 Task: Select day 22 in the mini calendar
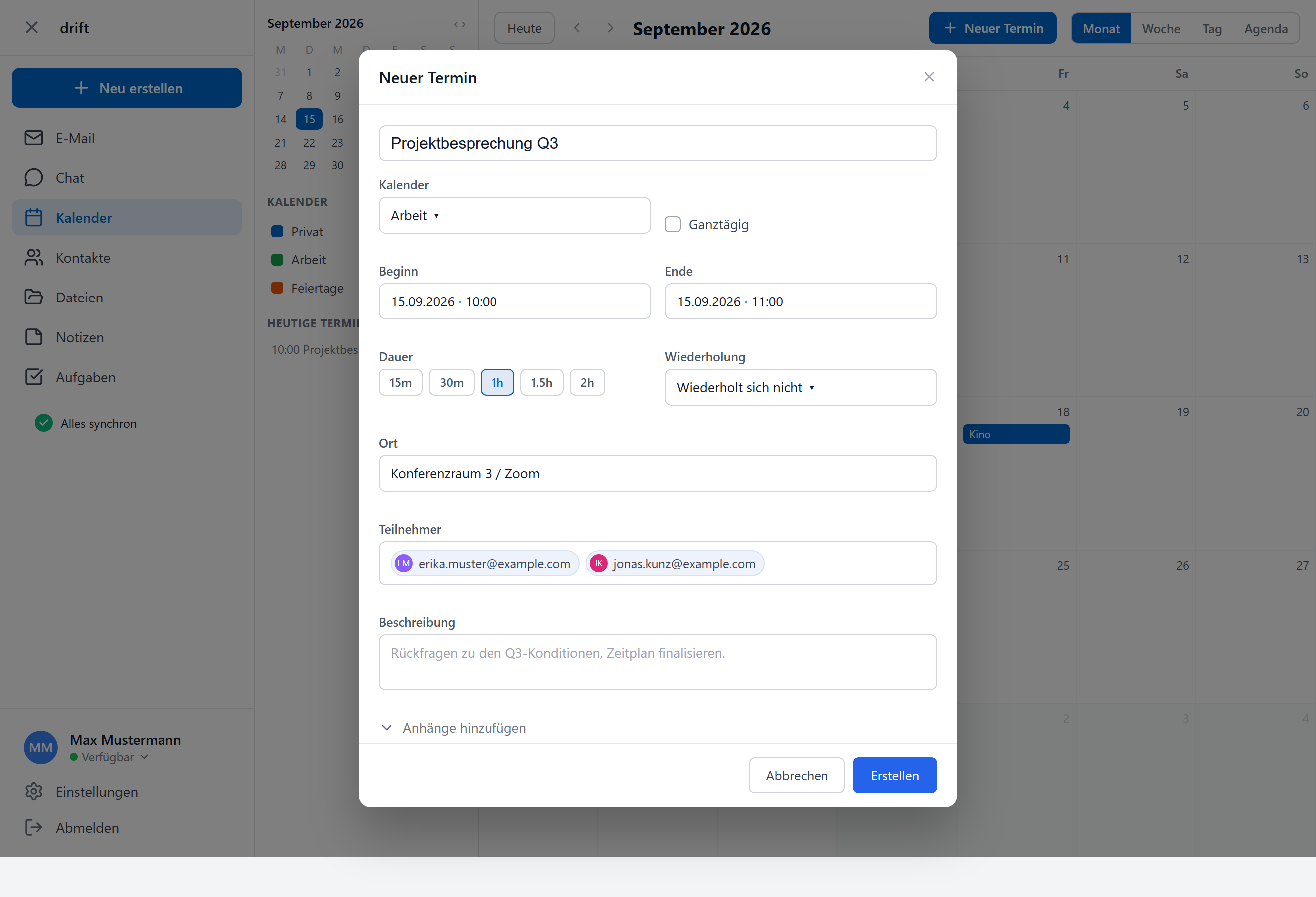(x=309, y=143)
